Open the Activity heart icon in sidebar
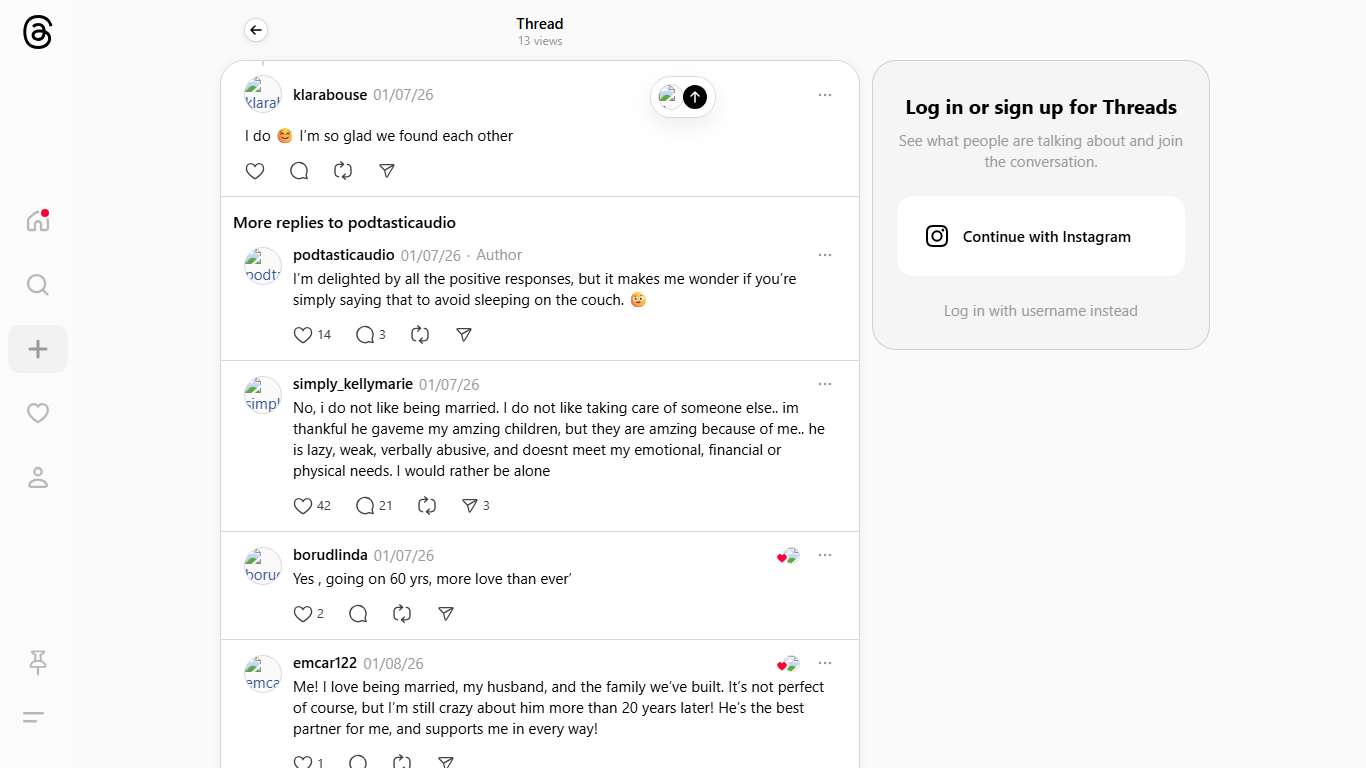This screenshot has height=768, width=1366. (x=38, y=413)
